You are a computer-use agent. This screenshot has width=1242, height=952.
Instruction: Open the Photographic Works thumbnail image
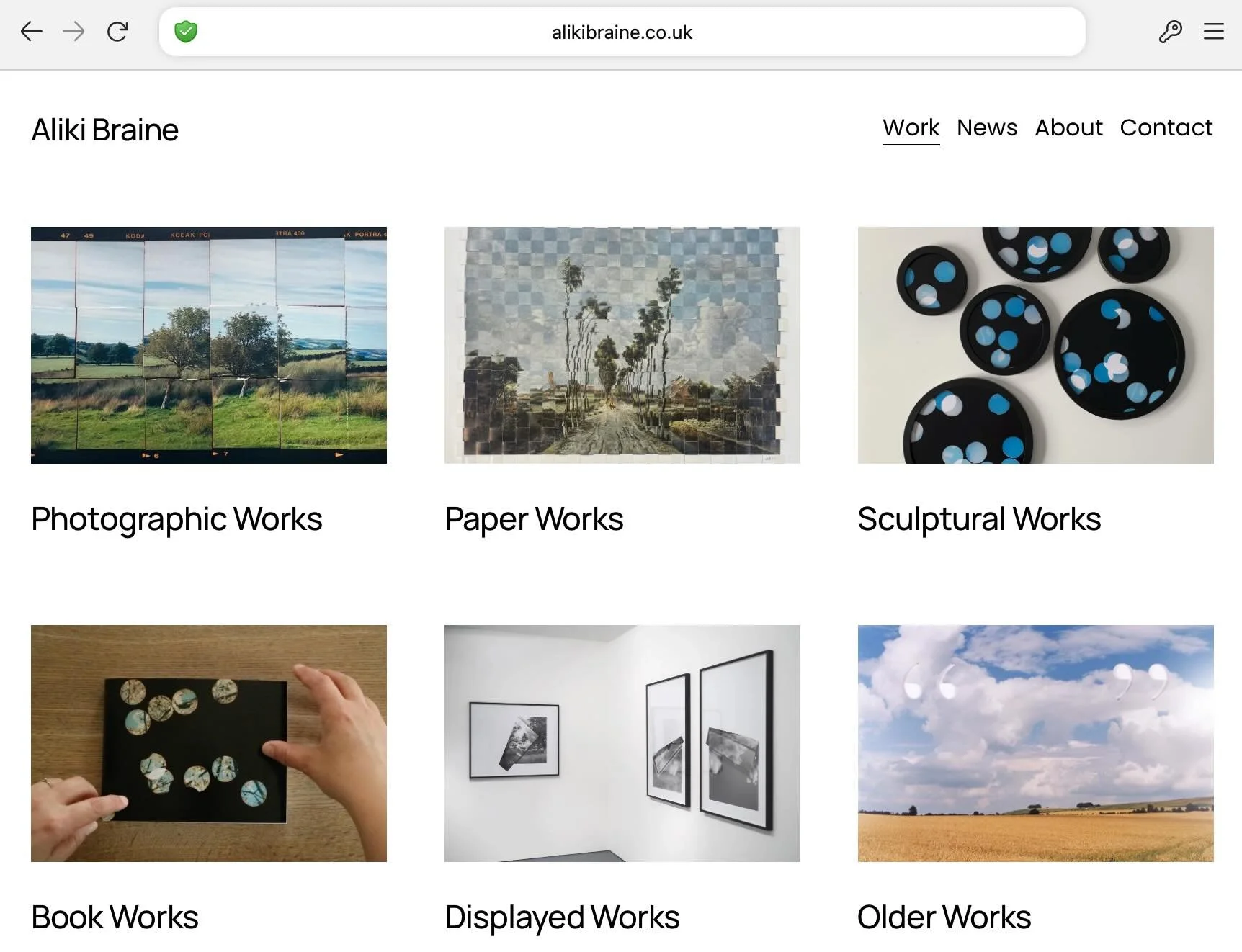pyautogui.click(x=209, y=345)
